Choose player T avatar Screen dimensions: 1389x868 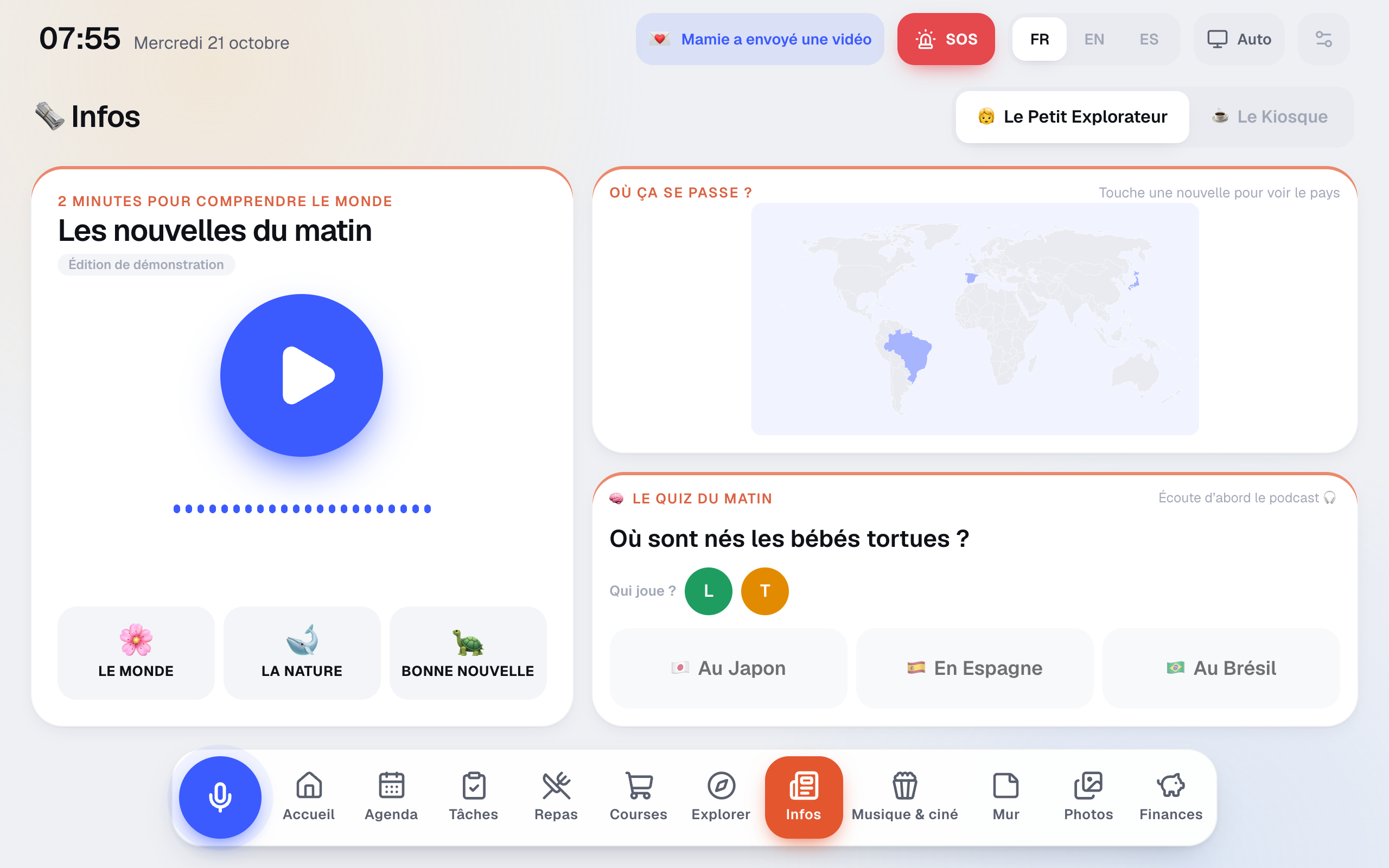[x=764, y=591]
